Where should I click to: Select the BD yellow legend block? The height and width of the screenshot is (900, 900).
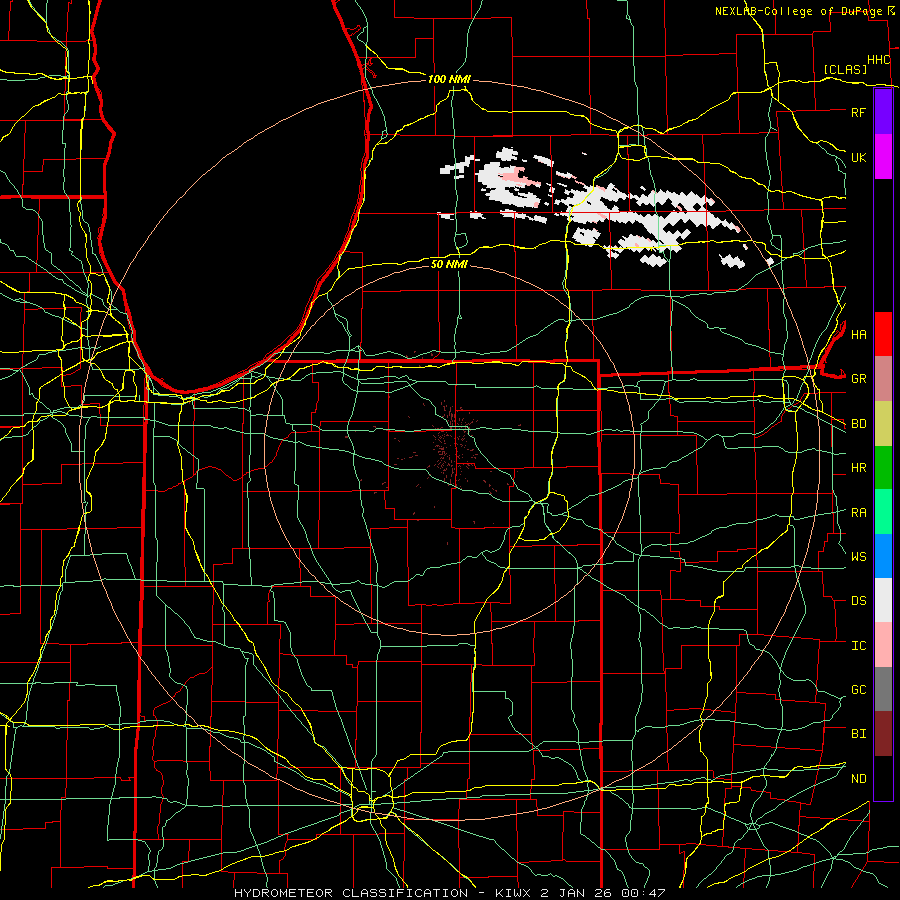883,424
